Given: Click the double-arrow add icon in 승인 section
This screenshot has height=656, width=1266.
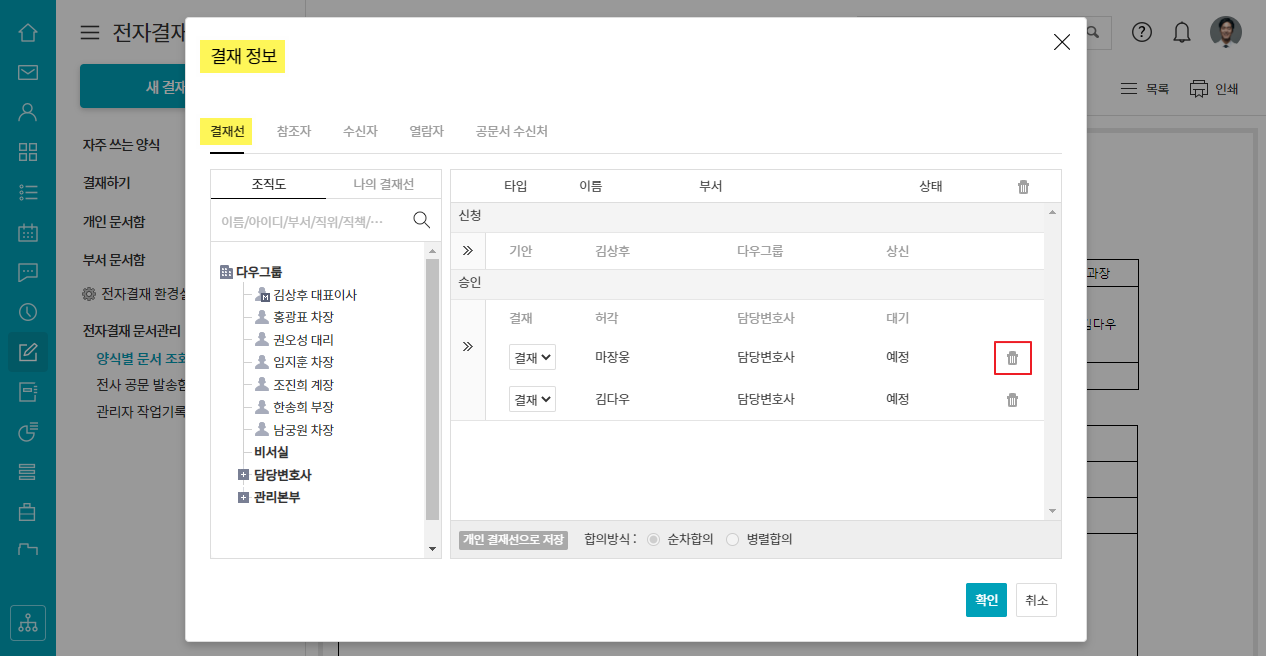Looking at the screenshot, I should click(x=467, y=347).
